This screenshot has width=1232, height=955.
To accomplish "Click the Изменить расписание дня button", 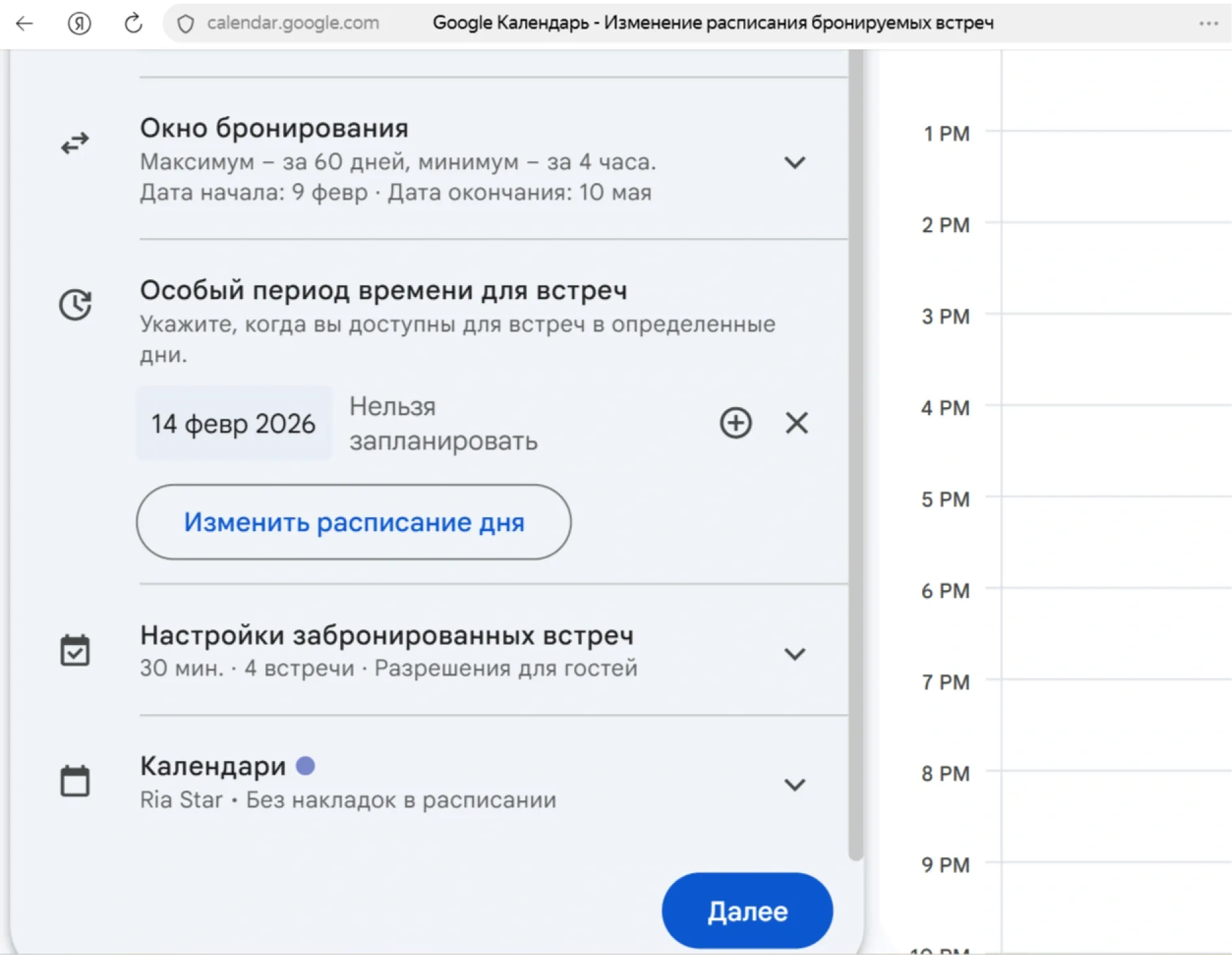I will coord(355,522).
